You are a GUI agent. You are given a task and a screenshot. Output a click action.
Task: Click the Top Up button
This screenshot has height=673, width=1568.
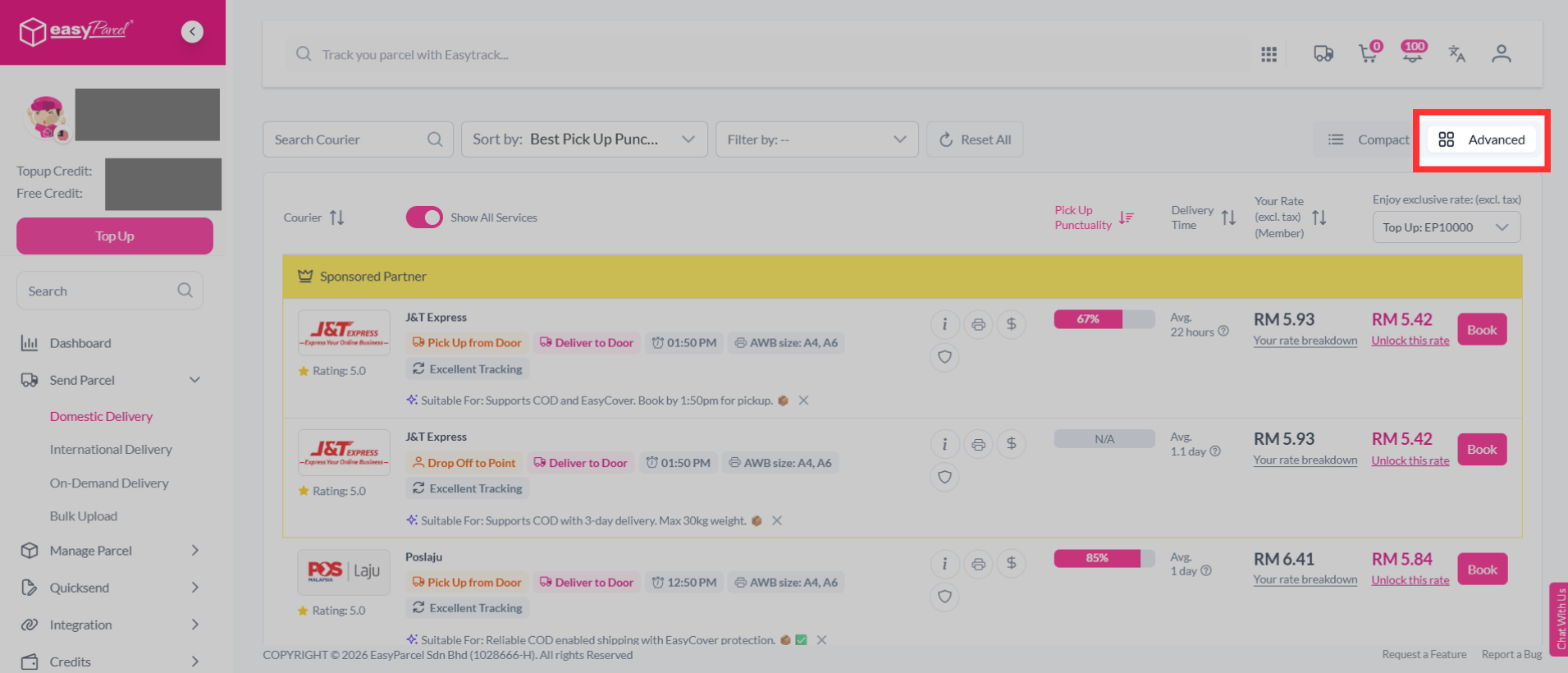point(115,236)
